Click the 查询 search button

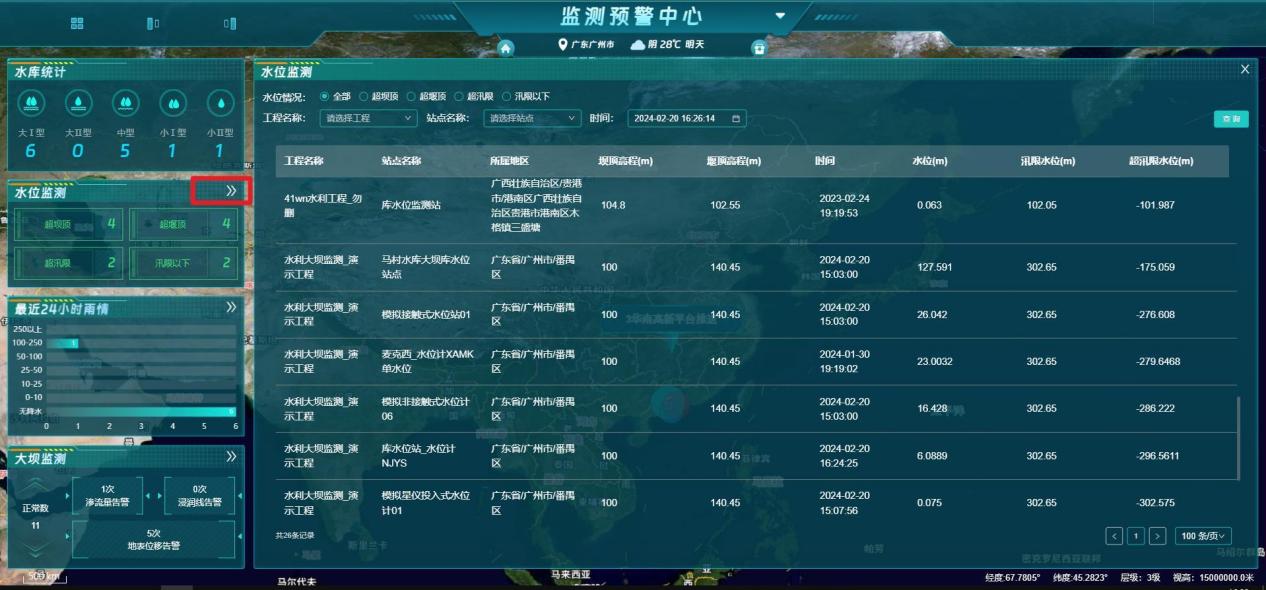(x=1231, y=119)
